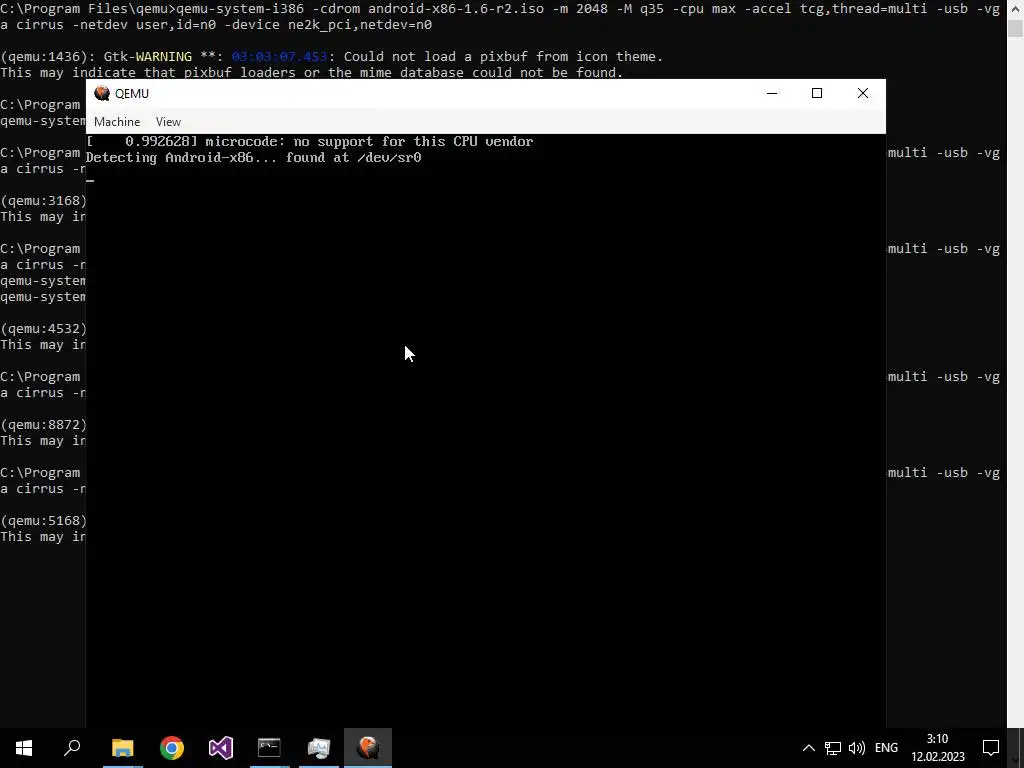Open the Machine menu in QEMU
Image resolution: width=1024 pixels, height=768 pixels.
pos(117,122)
